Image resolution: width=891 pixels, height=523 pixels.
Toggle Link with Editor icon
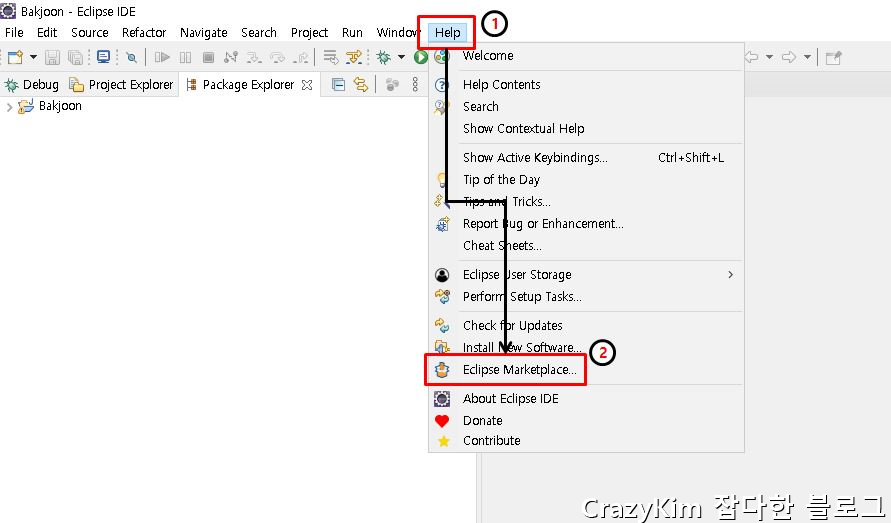pyautogui.click(x=361, y=85)
